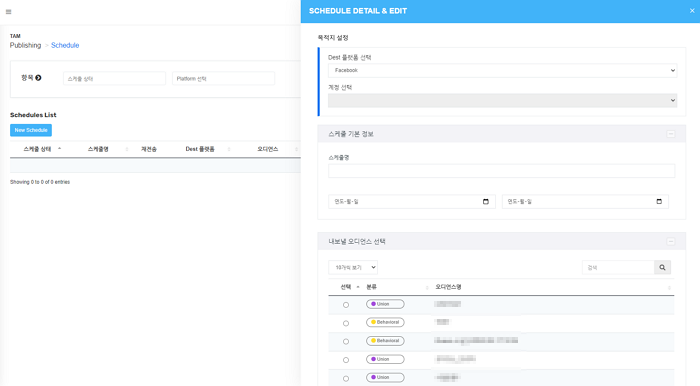This screenshot has width=700, height=386.
Task: Open the hamburger menu icon
Action: (x=8, y=12)
